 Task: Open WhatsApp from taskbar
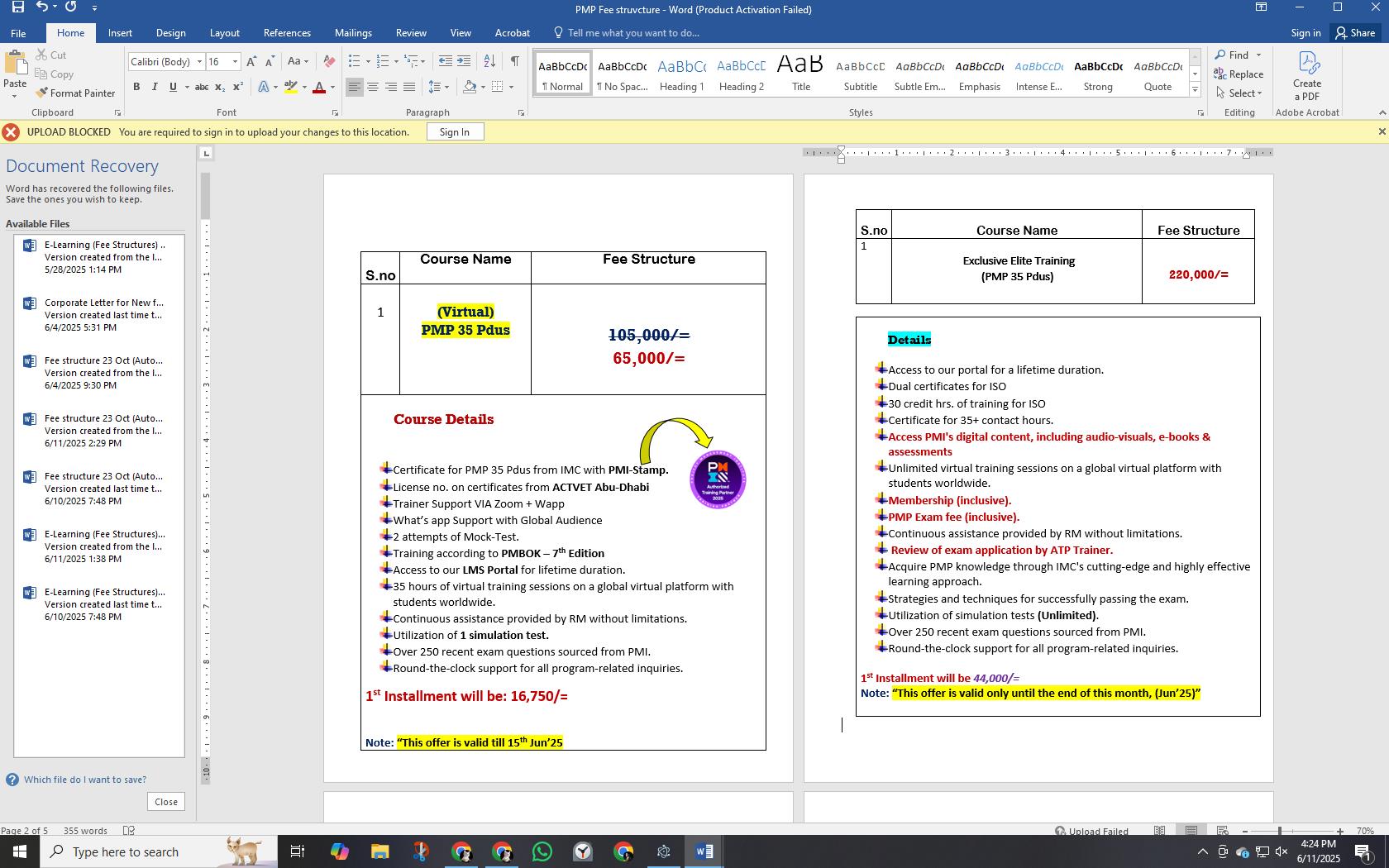(x=542, y=851)
